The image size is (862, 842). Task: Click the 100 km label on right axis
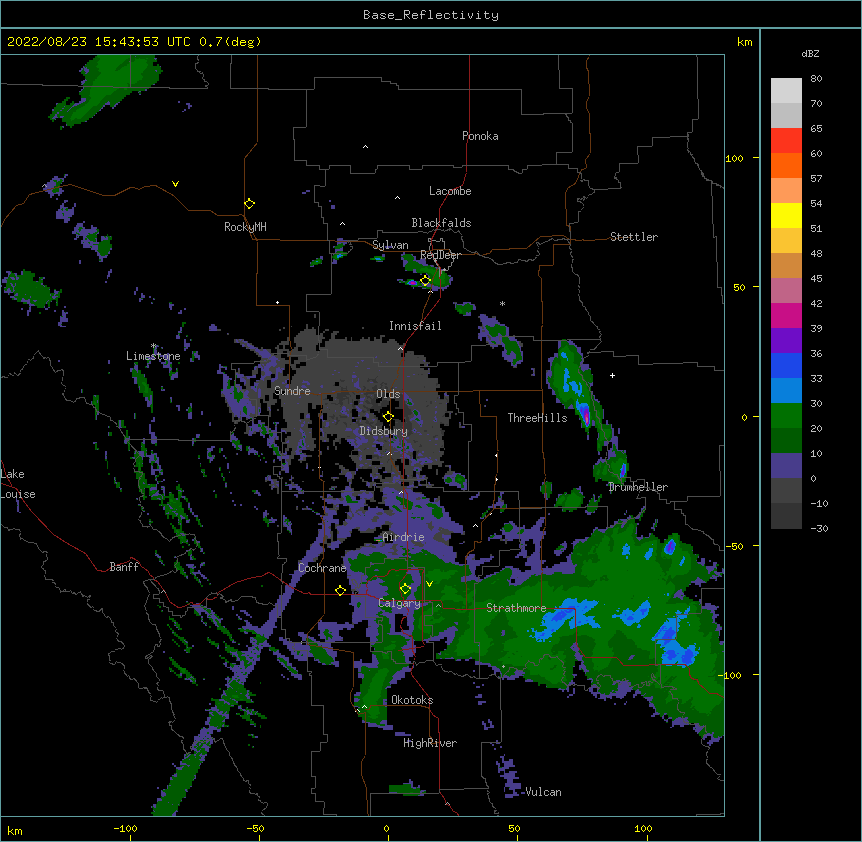tap(734, 158)
